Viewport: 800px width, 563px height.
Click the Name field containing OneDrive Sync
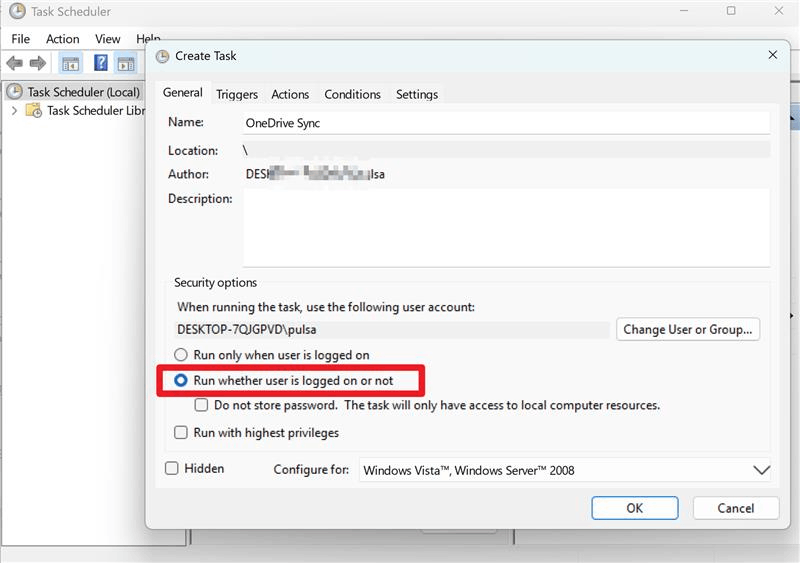(506, 123)
